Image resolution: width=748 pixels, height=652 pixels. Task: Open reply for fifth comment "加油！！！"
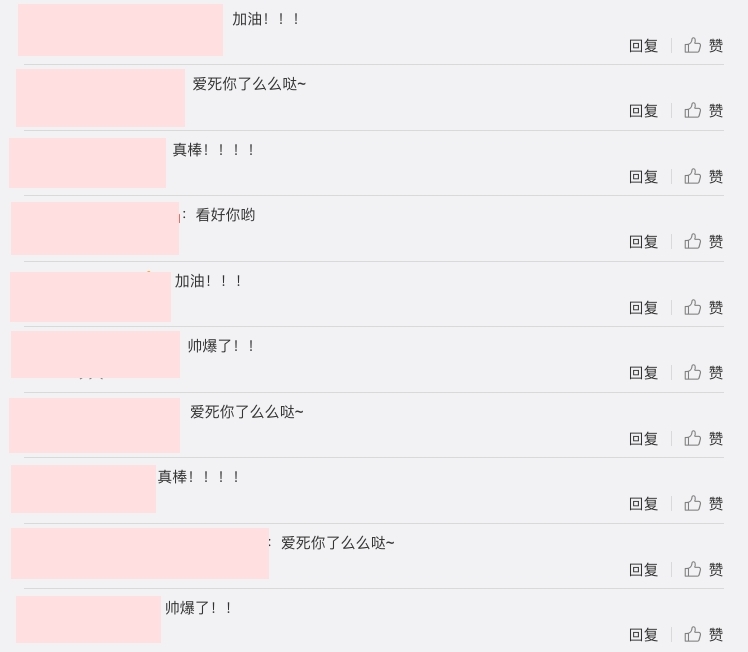click(x=643, y=308)
